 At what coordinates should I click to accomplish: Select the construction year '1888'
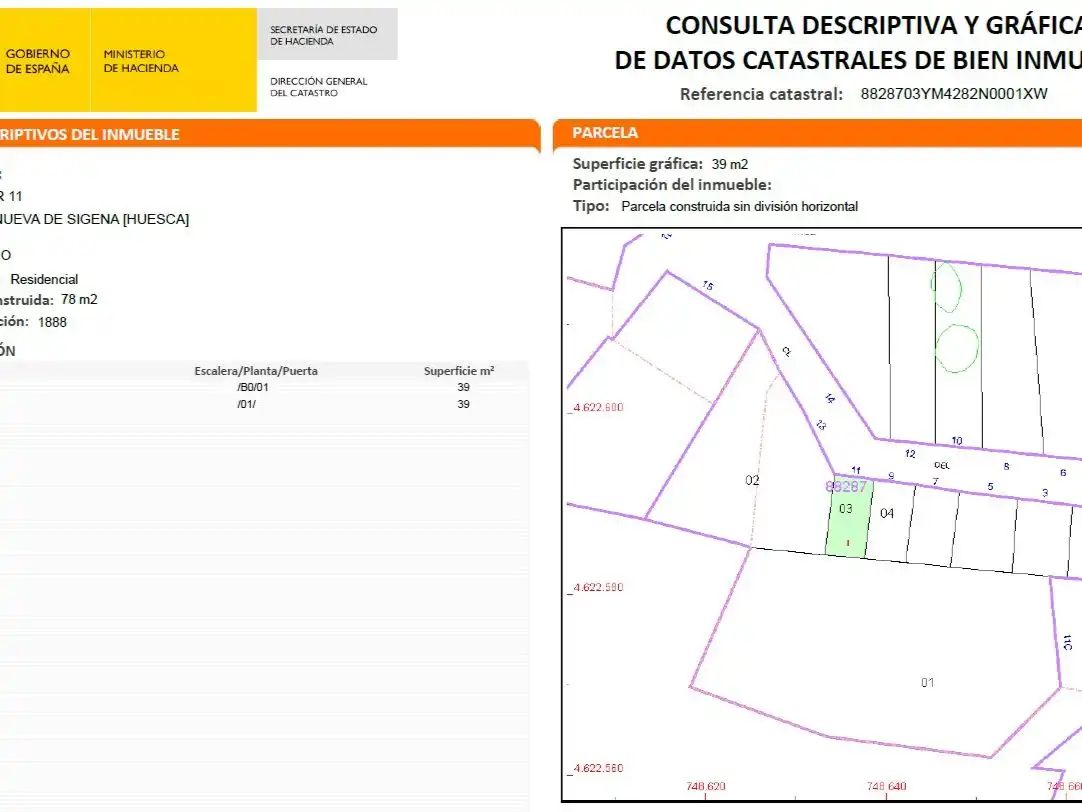52,322
